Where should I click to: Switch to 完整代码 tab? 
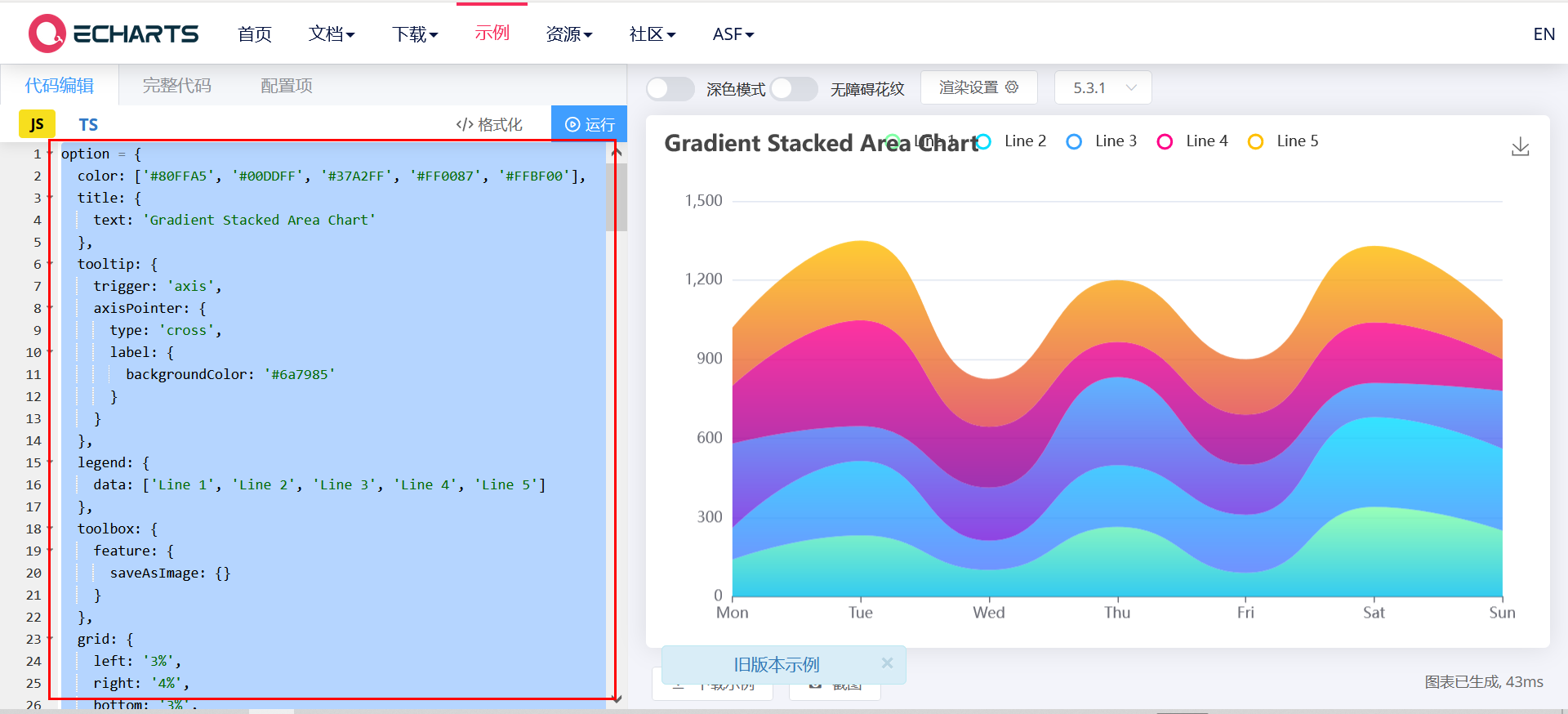pos(177,86)
